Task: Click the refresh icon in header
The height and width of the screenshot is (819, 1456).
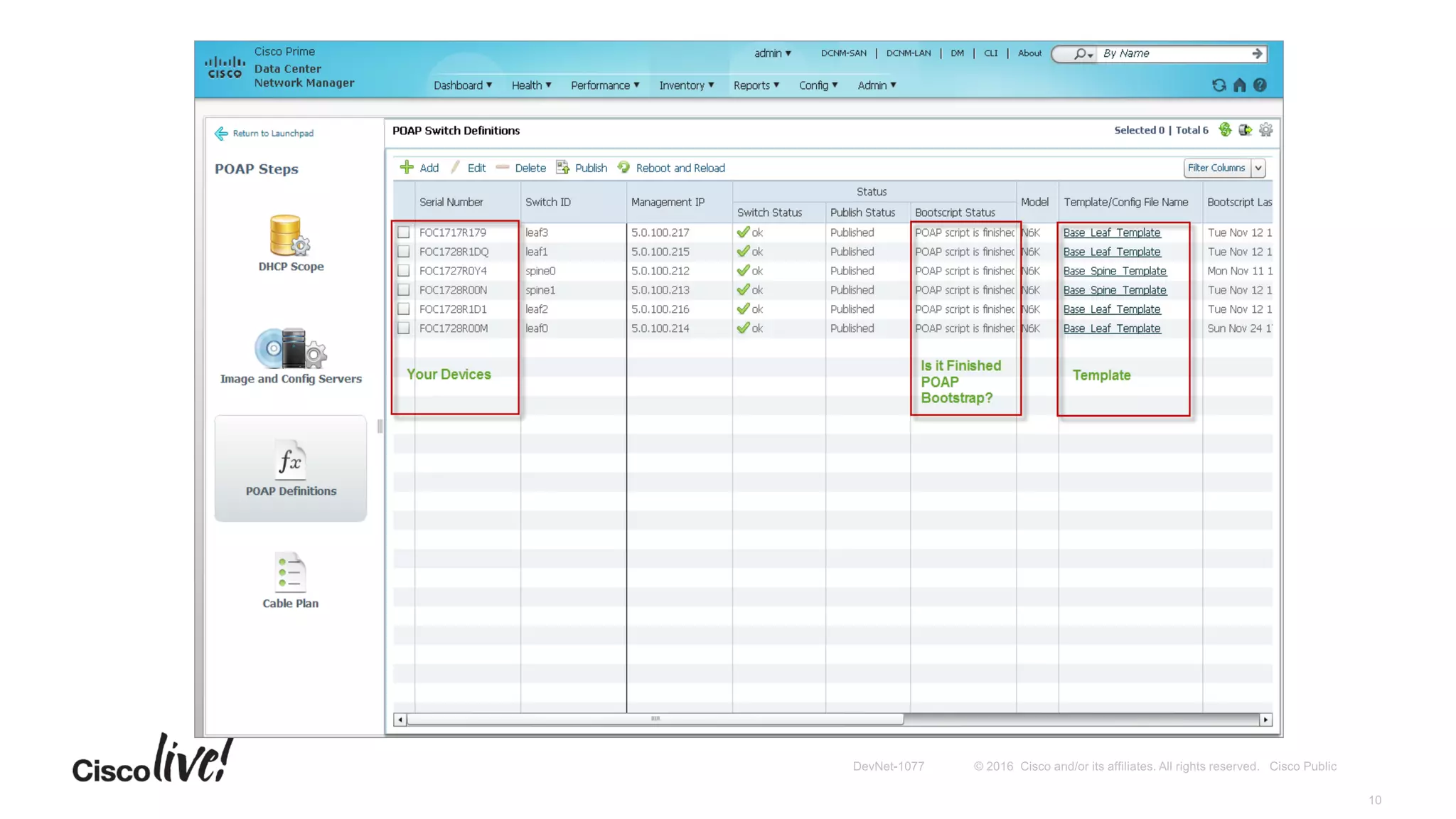Action: click(x=1219, y=85)
